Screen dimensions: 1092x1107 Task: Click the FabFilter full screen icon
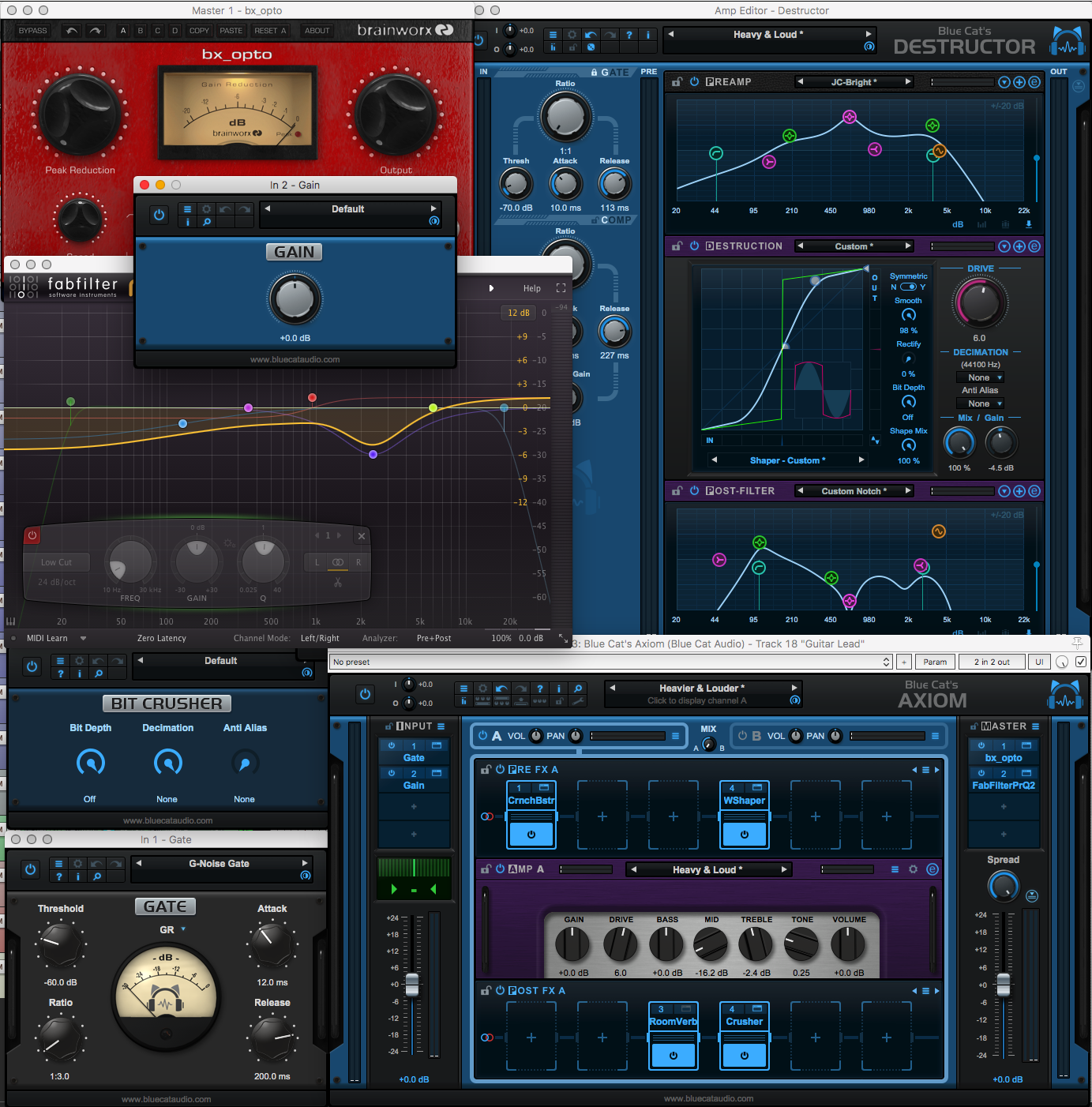[x=561, y=288]
